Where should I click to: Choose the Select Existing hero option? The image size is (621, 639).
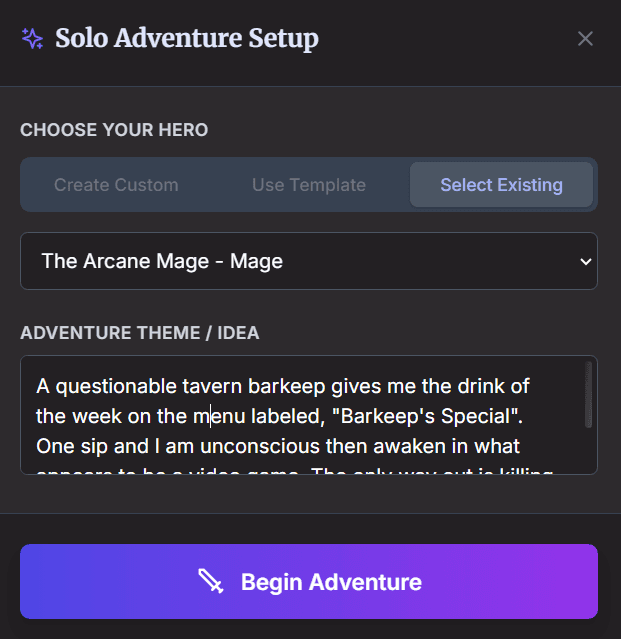501,185
